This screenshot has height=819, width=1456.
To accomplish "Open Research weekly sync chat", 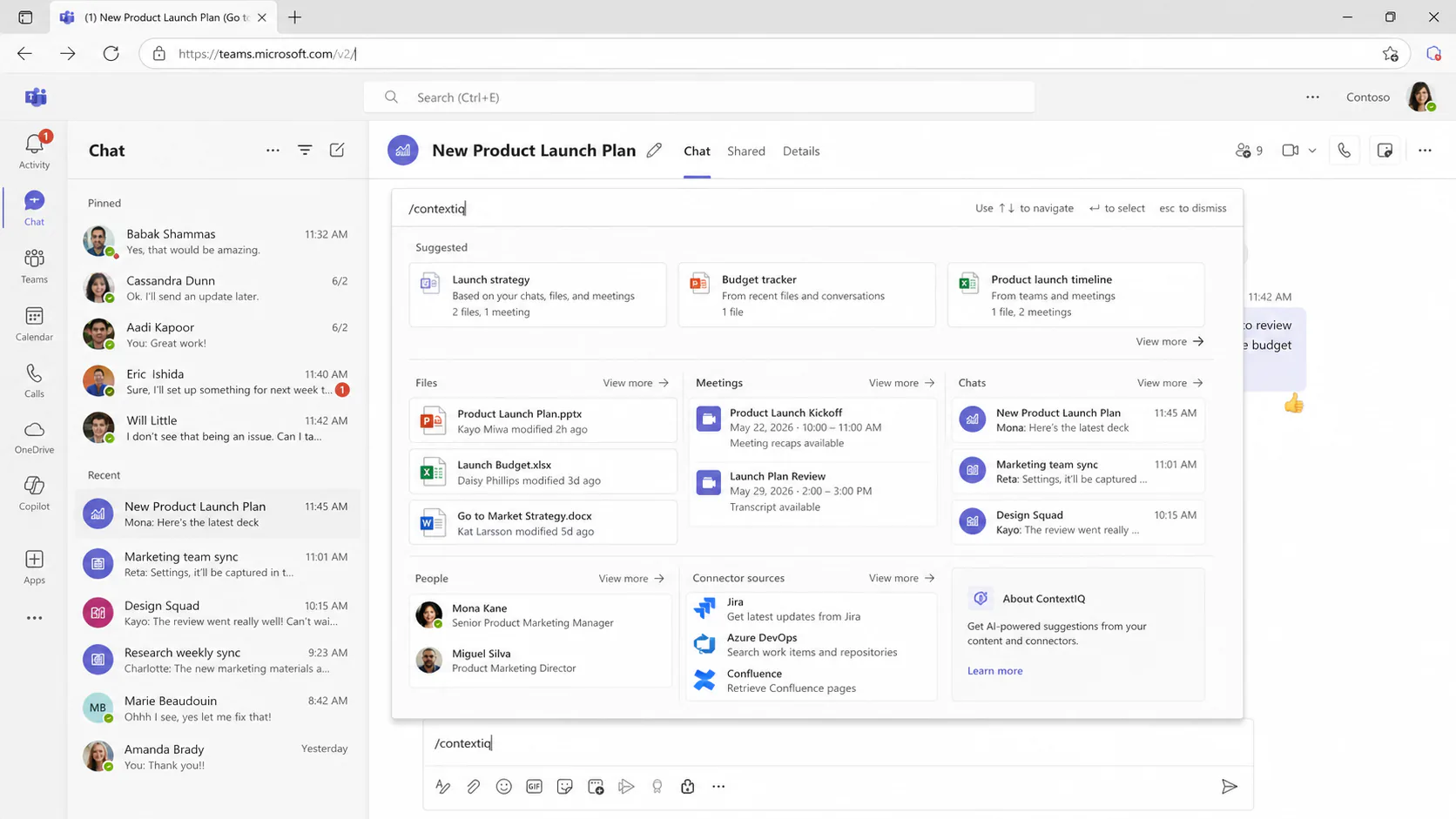I will 218,661.
